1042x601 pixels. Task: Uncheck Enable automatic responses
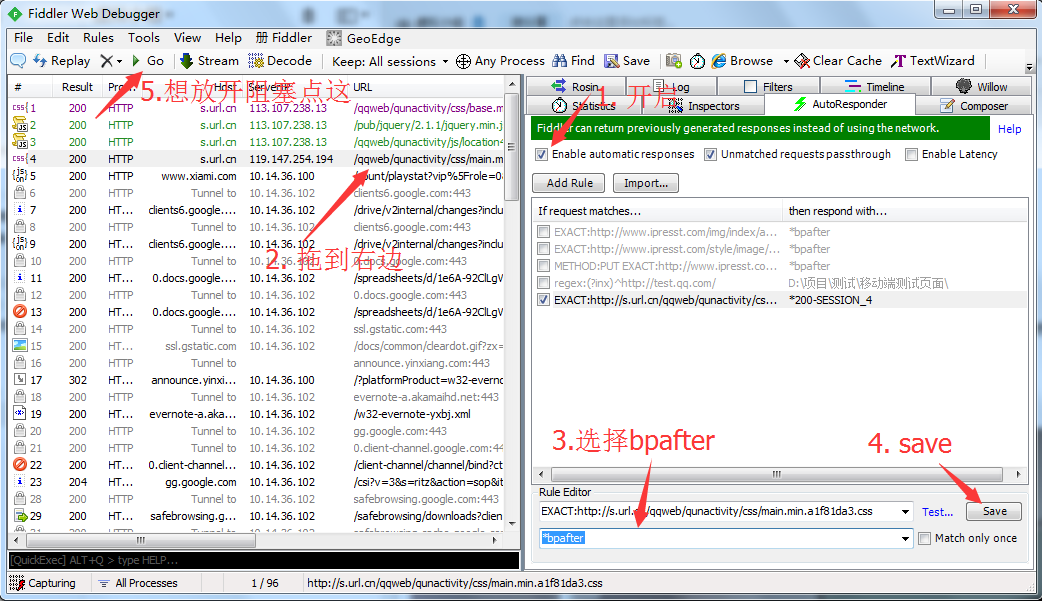[x=542, y=155]
